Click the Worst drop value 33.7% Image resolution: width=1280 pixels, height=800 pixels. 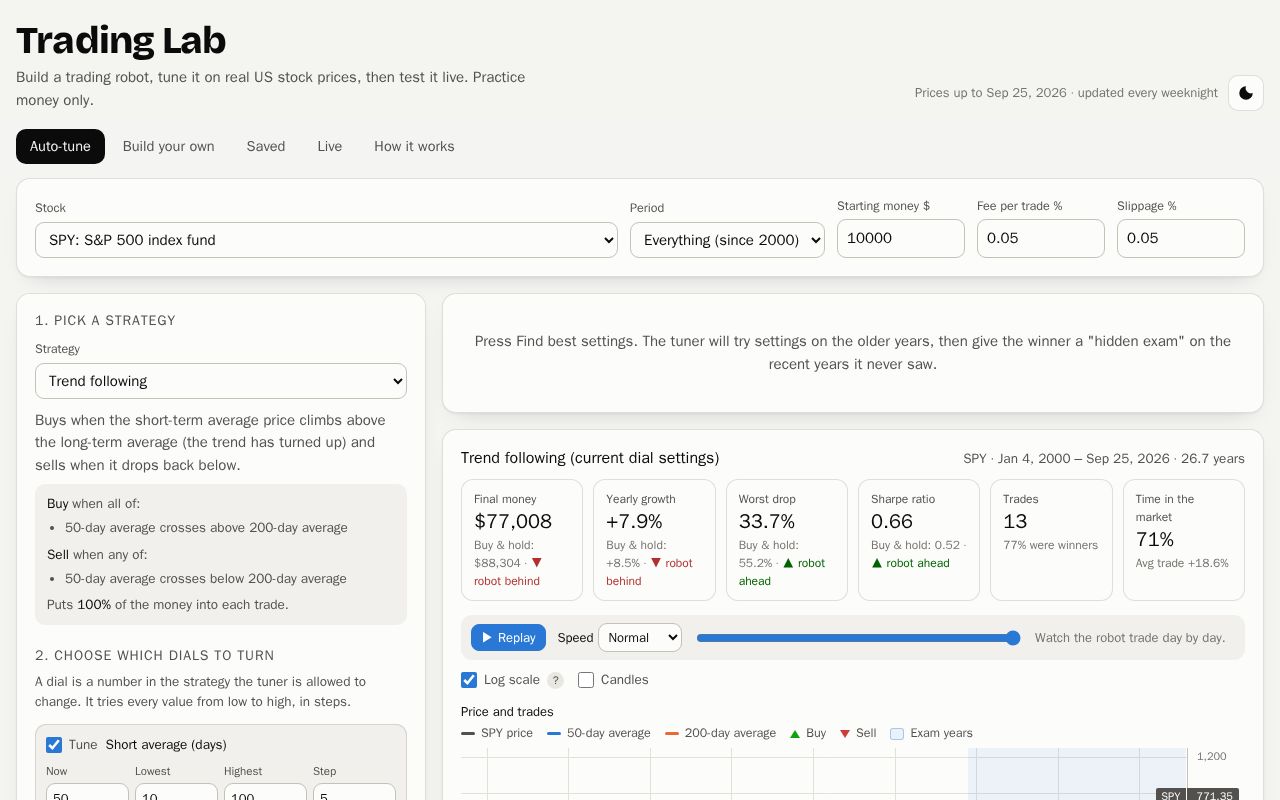pyautogui.click(x=767, y=521)
